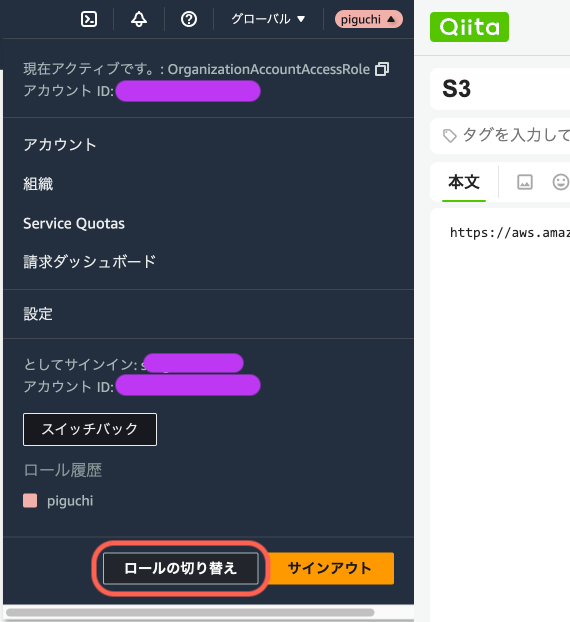Click the サインアウト button
Screen dimensions: 570x622
click(330, 568)
